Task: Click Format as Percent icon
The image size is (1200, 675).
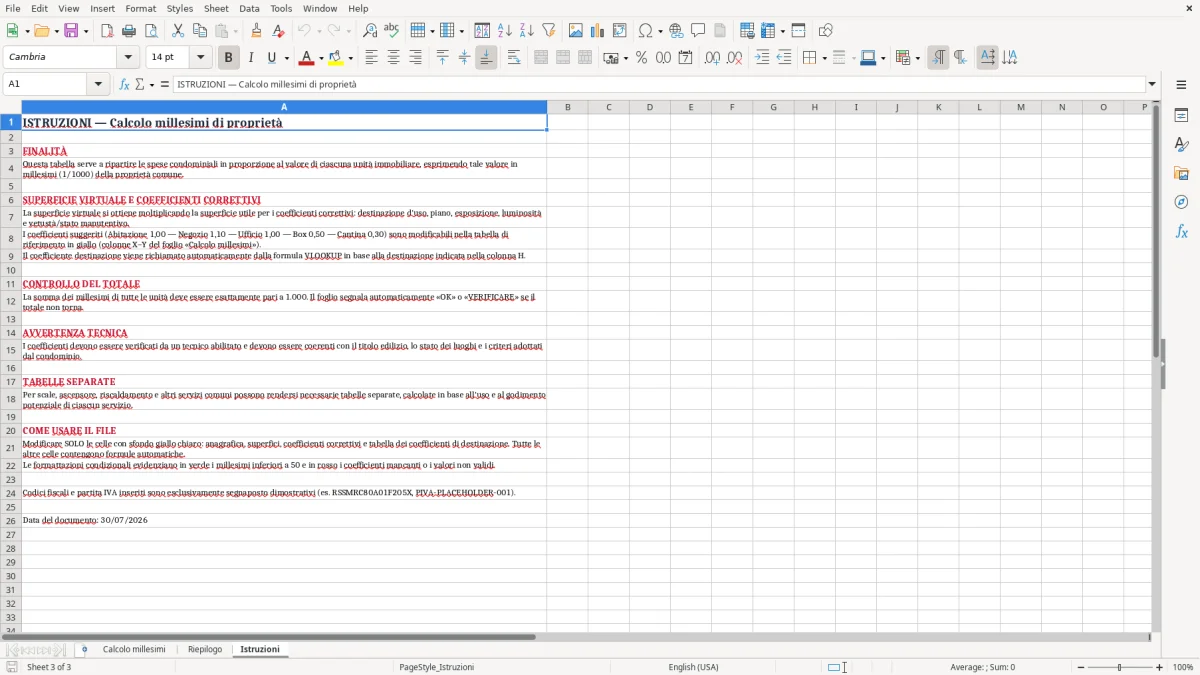Action: (x=642, y=58)
